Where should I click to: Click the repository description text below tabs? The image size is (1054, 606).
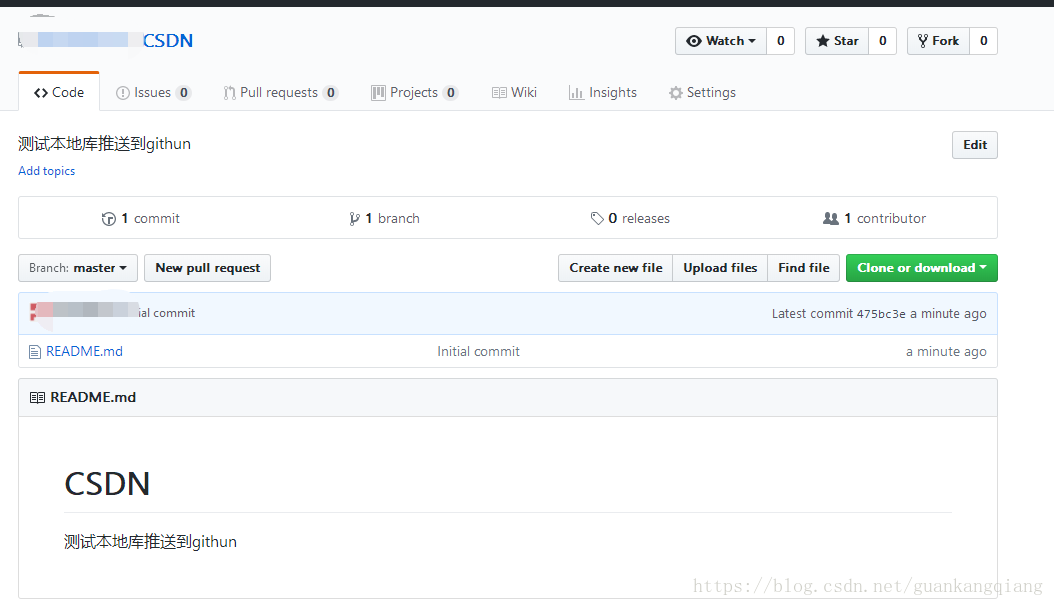click(x=104, y=144)
